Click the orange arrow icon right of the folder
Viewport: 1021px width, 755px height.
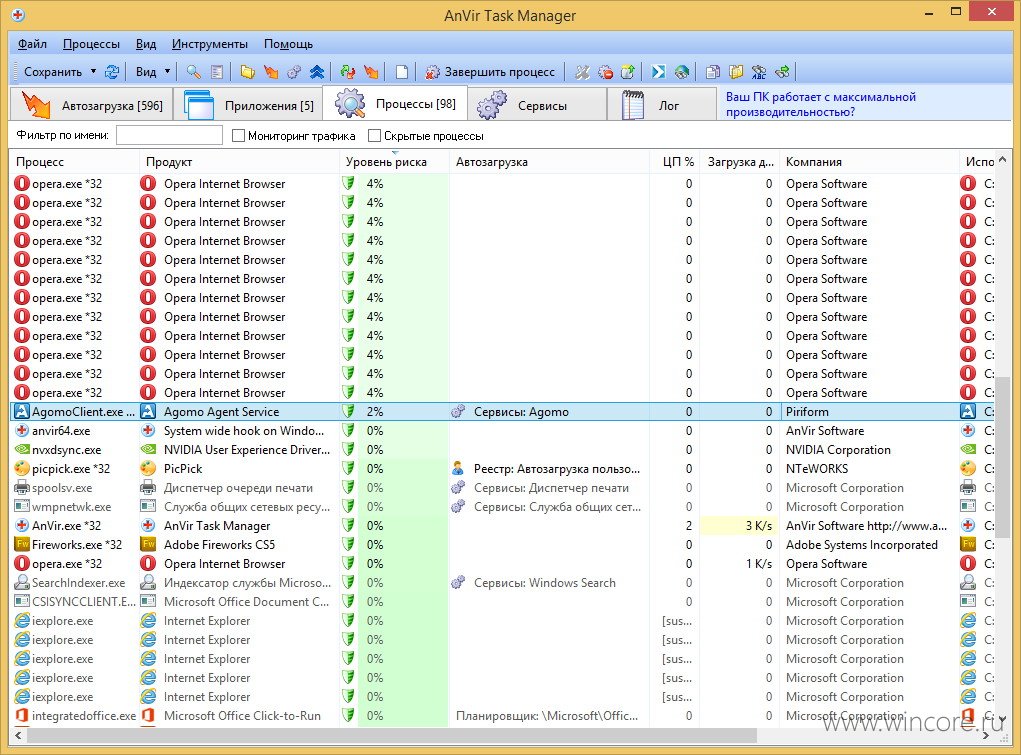click(x=271, y=72)
